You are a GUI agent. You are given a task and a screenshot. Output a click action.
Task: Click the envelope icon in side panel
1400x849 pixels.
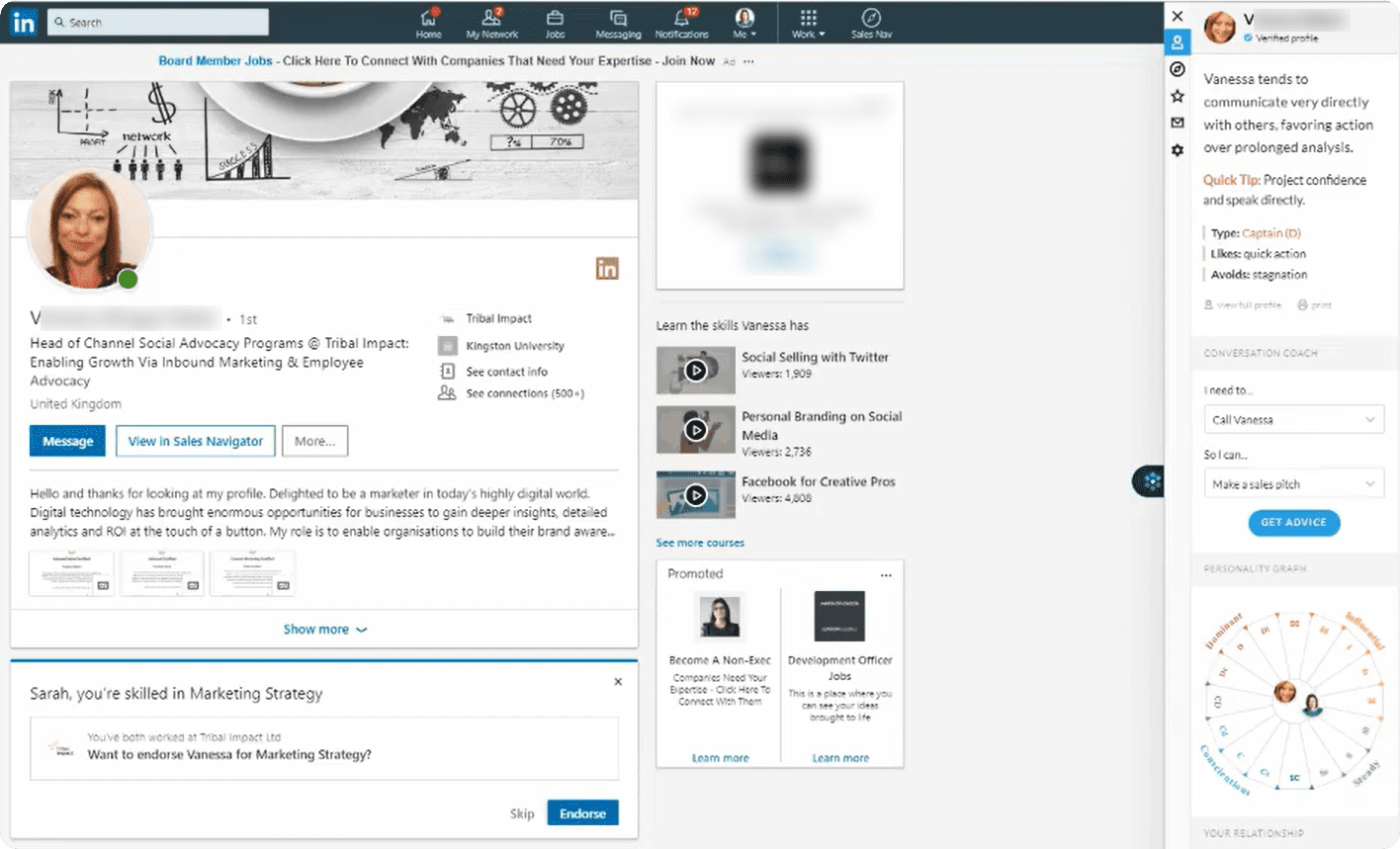[1177, 123]
